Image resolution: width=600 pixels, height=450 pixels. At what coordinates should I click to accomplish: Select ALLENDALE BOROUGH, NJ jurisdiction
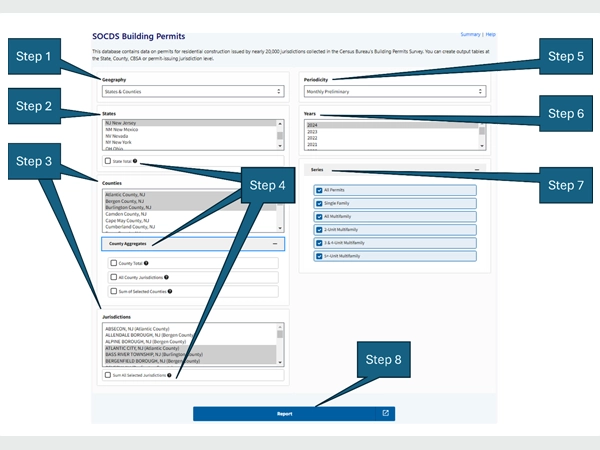click(190, 335)
